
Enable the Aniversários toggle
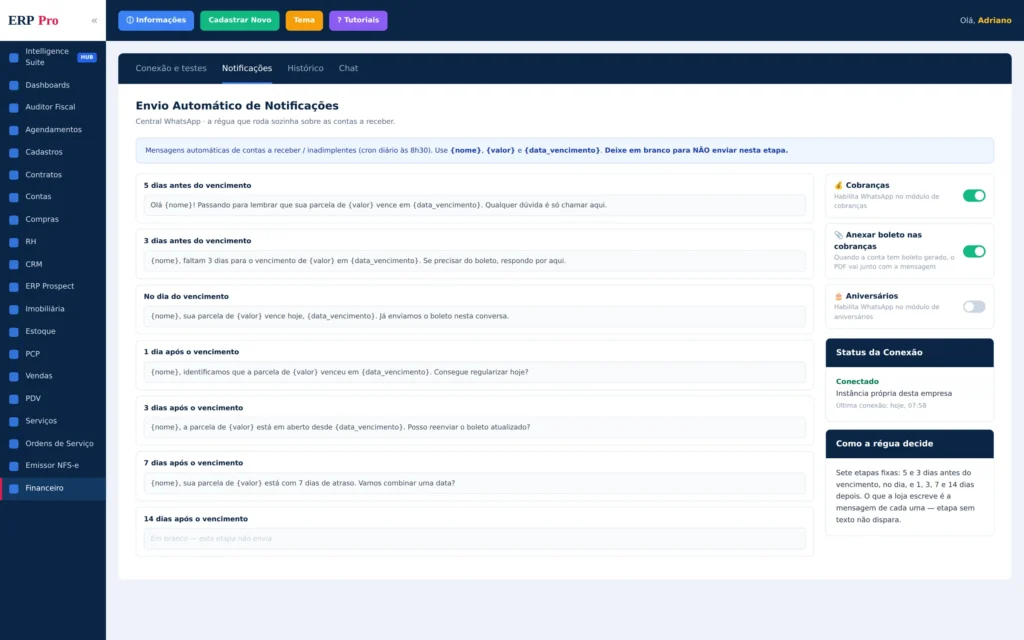coord(974,307)
